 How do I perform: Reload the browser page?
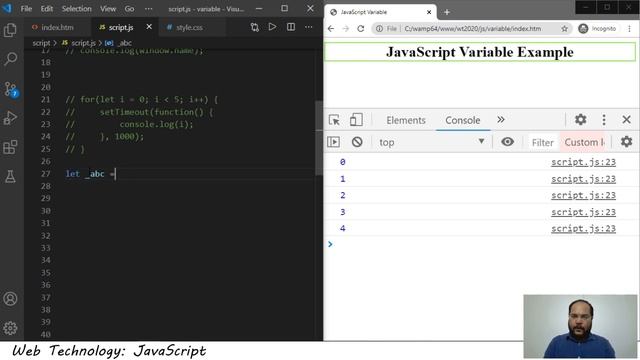[360, 29]
